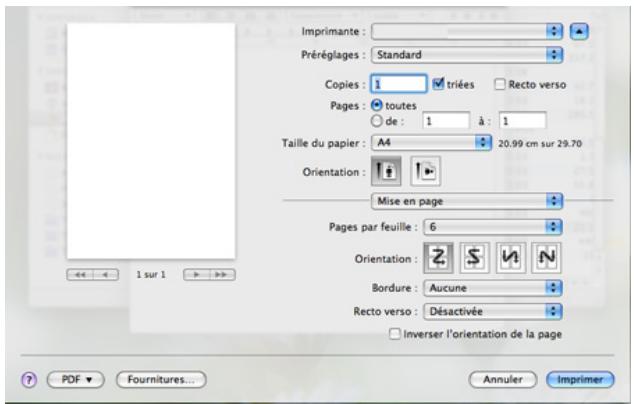Choose N-shaped layout direction icon
The image size is (634, 404).
pos(546,258)
